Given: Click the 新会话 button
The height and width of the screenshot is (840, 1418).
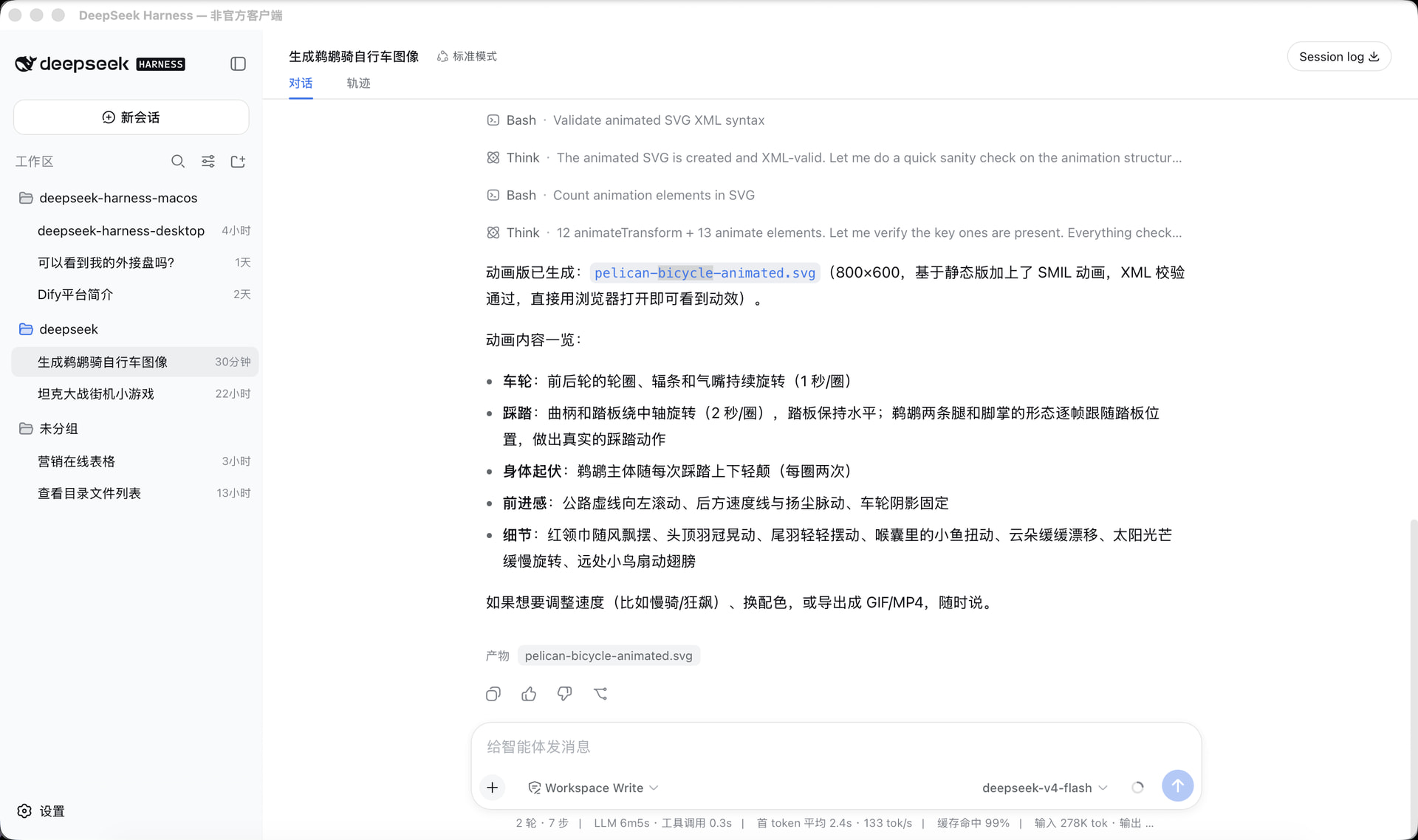Looking at the screenshot, I should tap(131, 117).
